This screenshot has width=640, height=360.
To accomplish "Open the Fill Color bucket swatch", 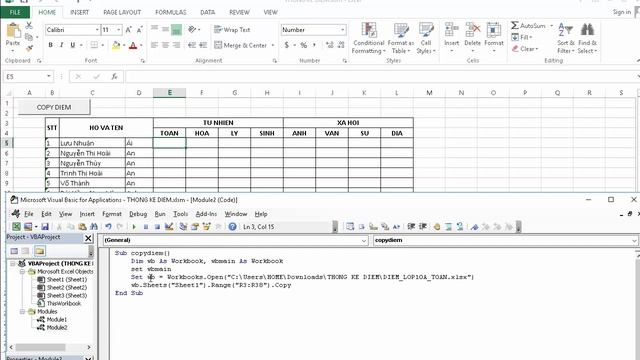I will click(116, 45).
